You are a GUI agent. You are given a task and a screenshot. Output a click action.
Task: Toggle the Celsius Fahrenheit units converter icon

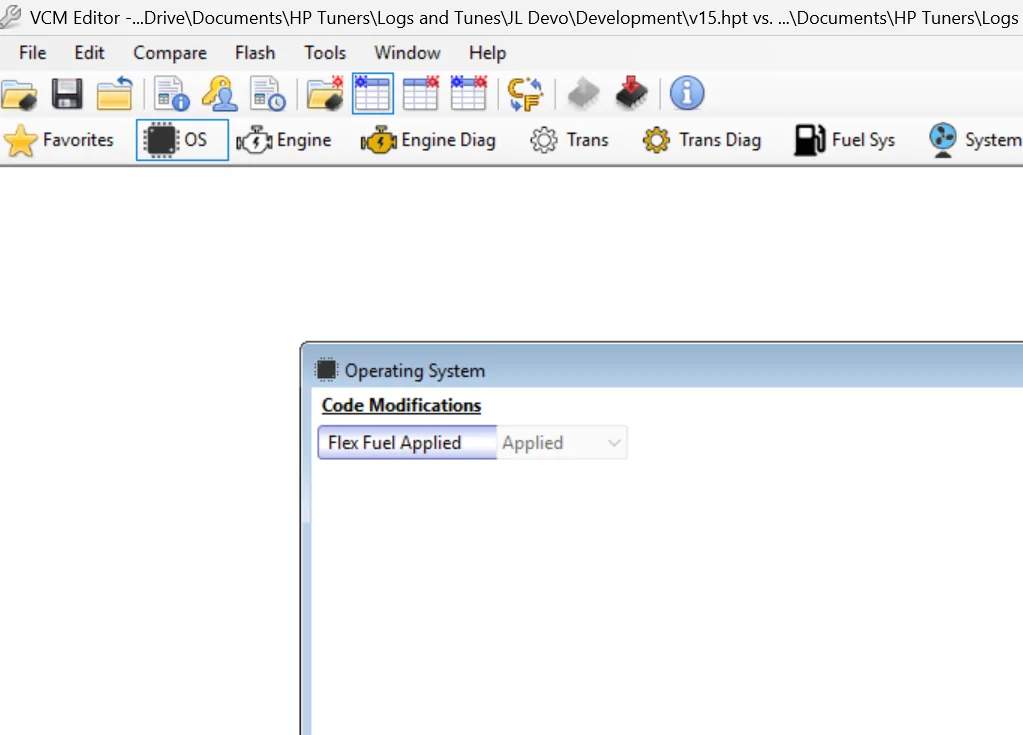coord(525,94)
